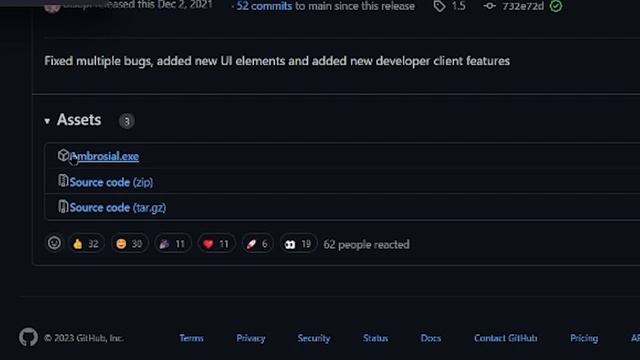Click the GitHub logo in footer
Image resolution: width=640 pixels, height=360 pixels.
[x=28, y=337]
